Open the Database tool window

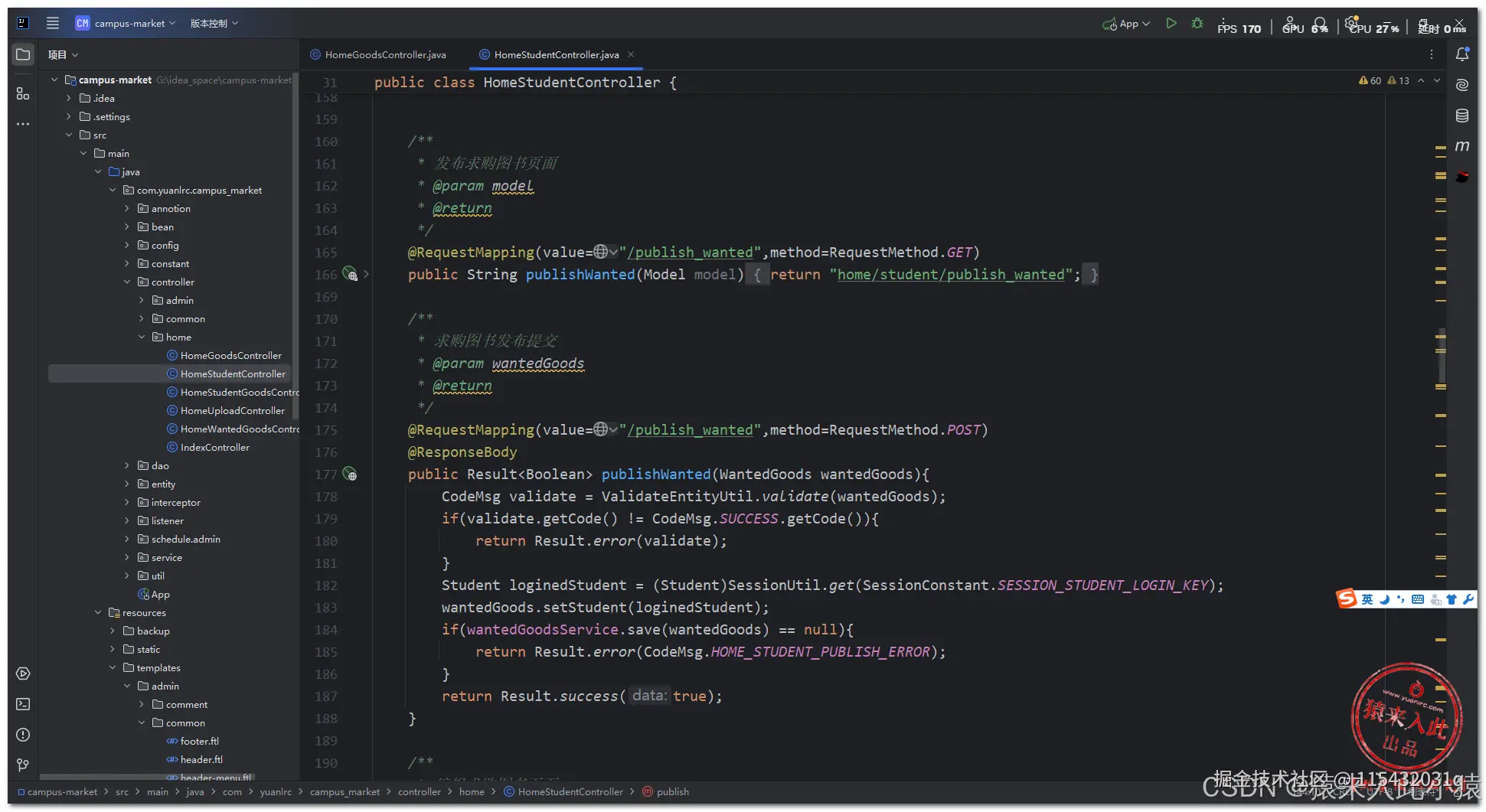click(1462, 116)
